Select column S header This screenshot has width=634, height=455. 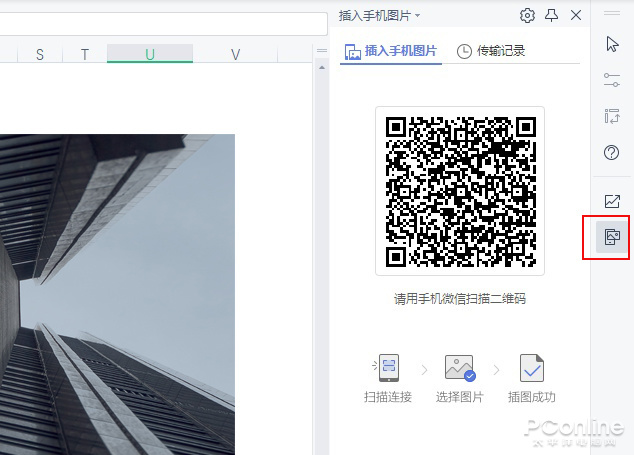(x=40, y=54)
